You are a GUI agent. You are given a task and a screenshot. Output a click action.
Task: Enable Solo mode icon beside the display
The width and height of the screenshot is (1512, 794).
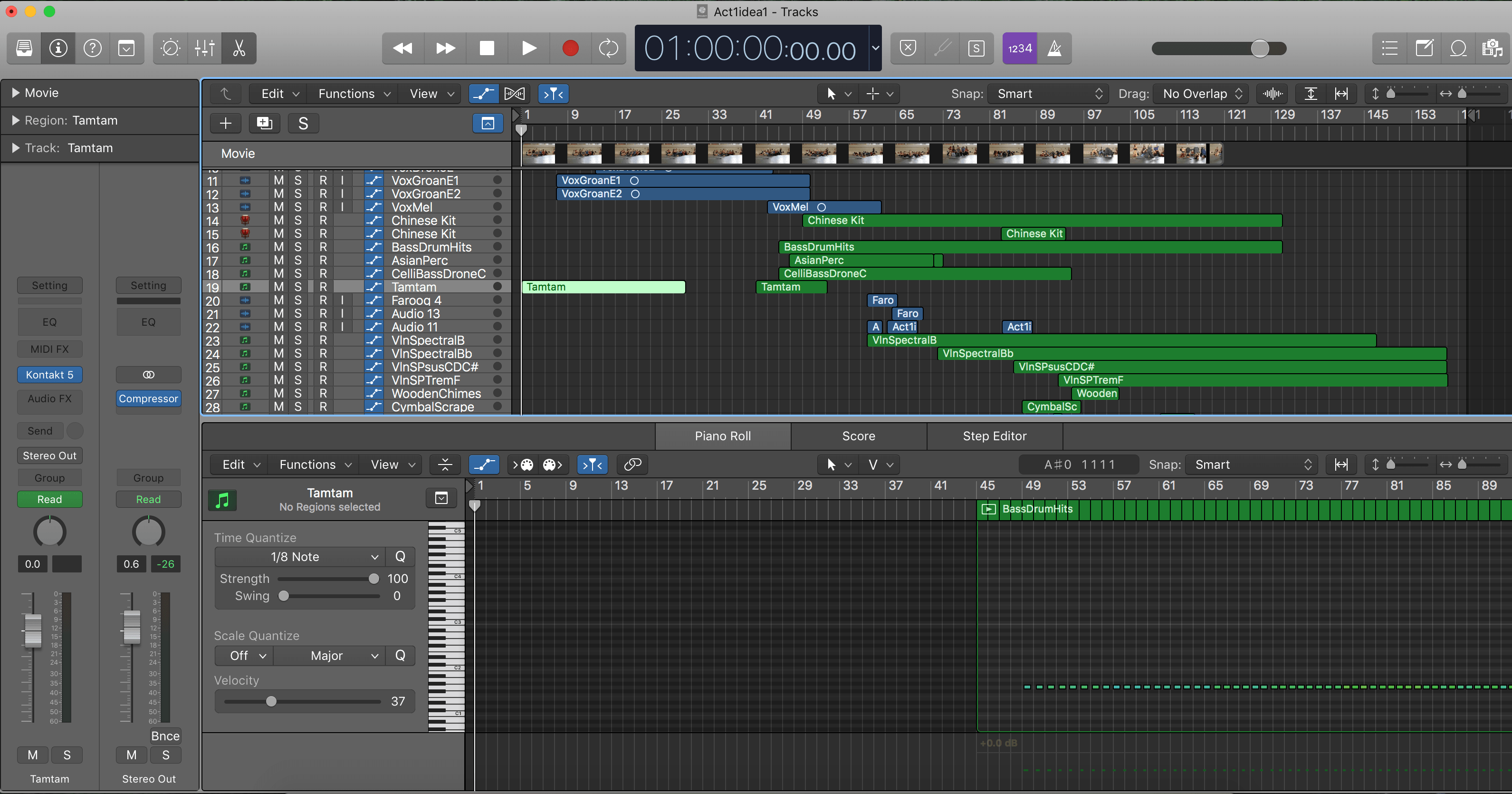click(976, 48)
